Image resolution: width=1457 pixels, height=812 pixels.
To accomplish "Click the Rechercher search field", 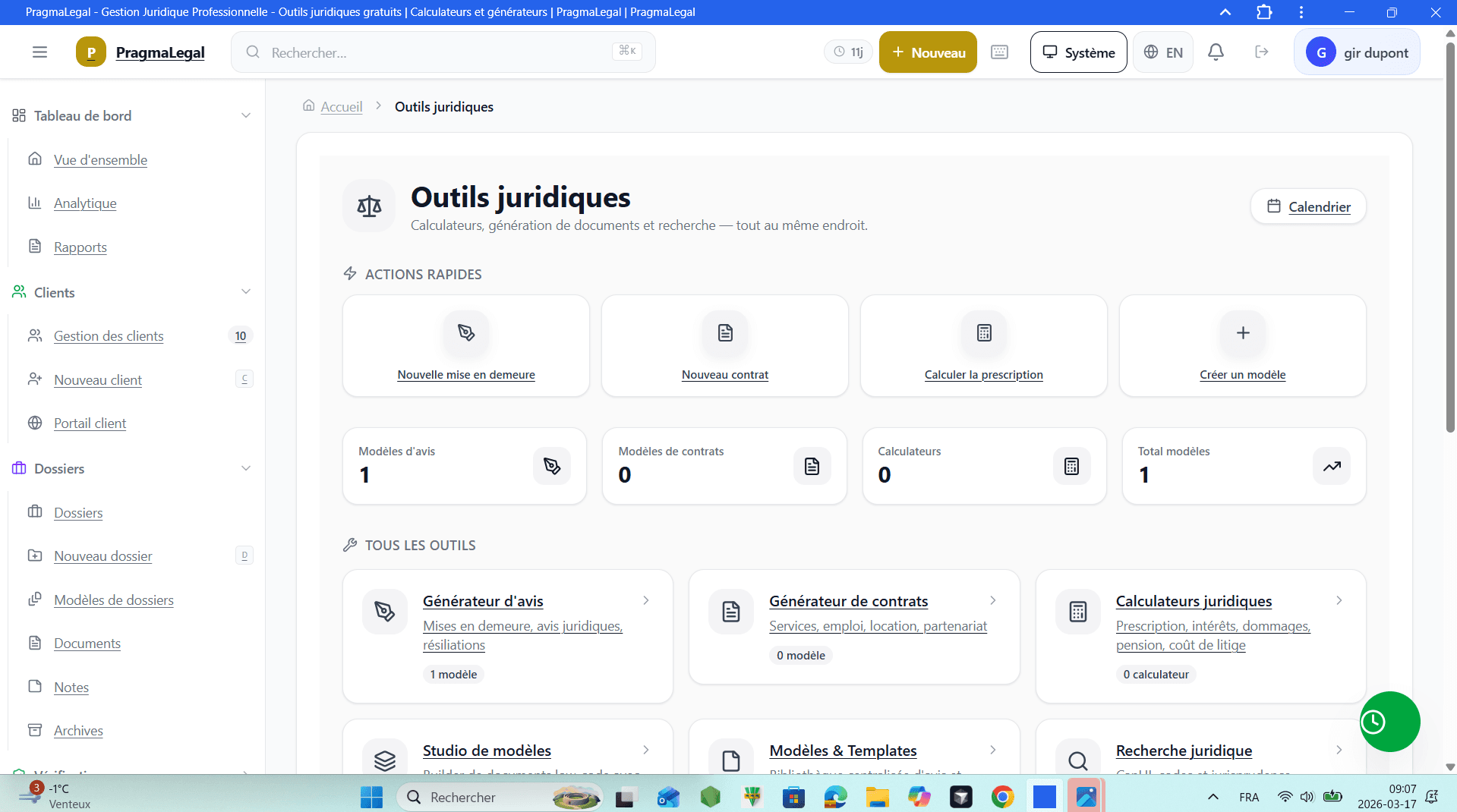I will 443,52.
